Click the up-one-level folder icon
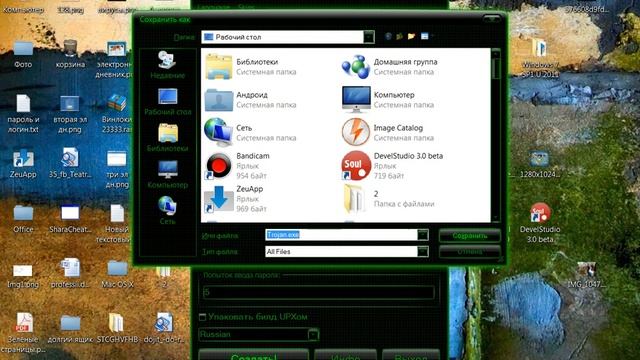Screen dimensions: 640x360 click(x=400, y=36)
